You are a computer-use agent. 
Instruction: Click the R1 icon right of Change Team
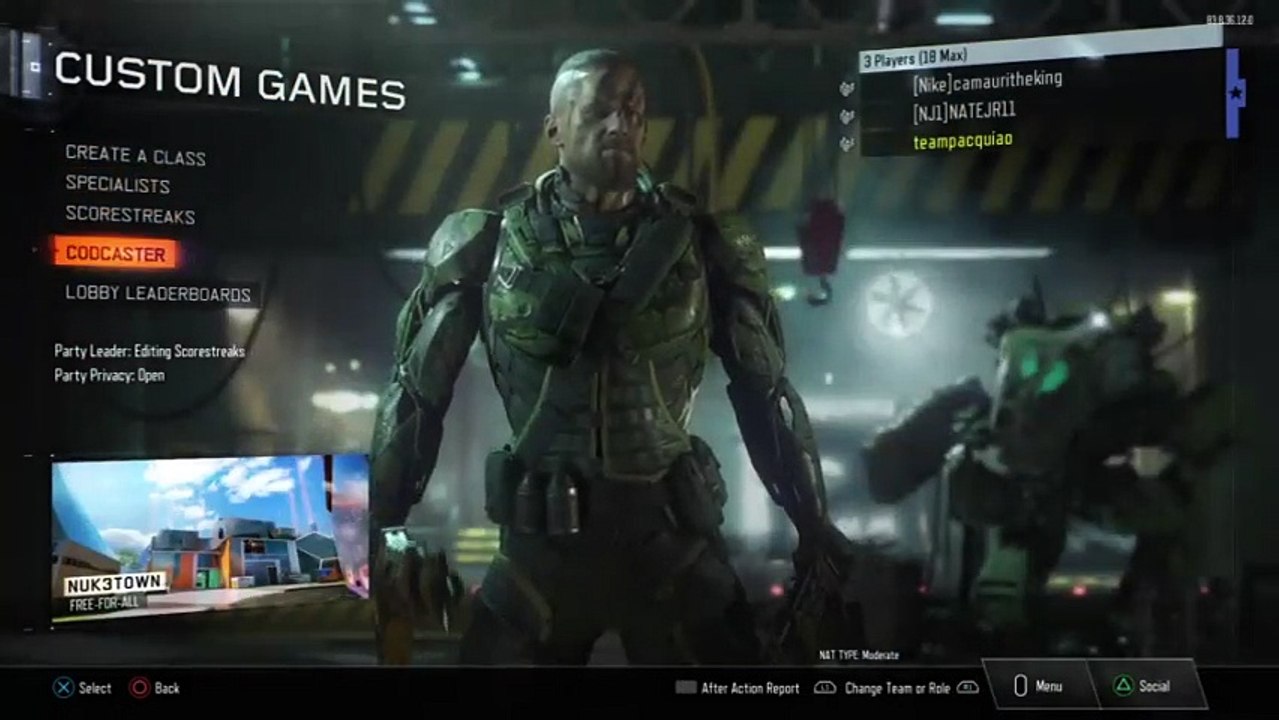(967, 688)
